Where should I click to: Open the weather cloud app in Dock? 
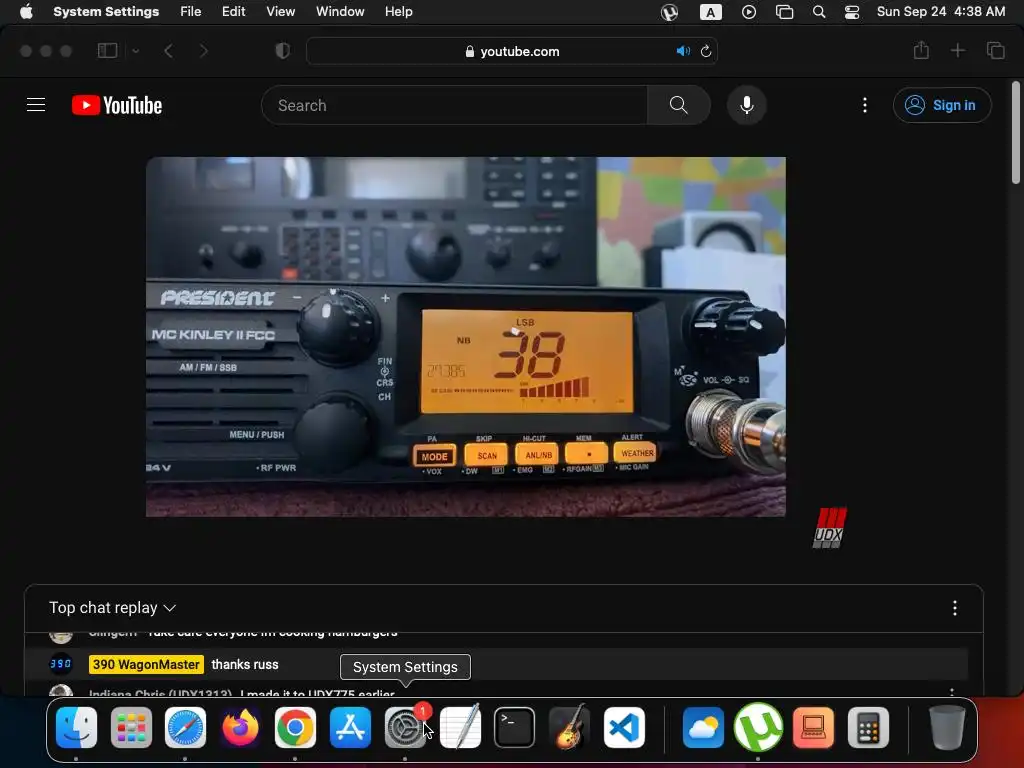703,728
